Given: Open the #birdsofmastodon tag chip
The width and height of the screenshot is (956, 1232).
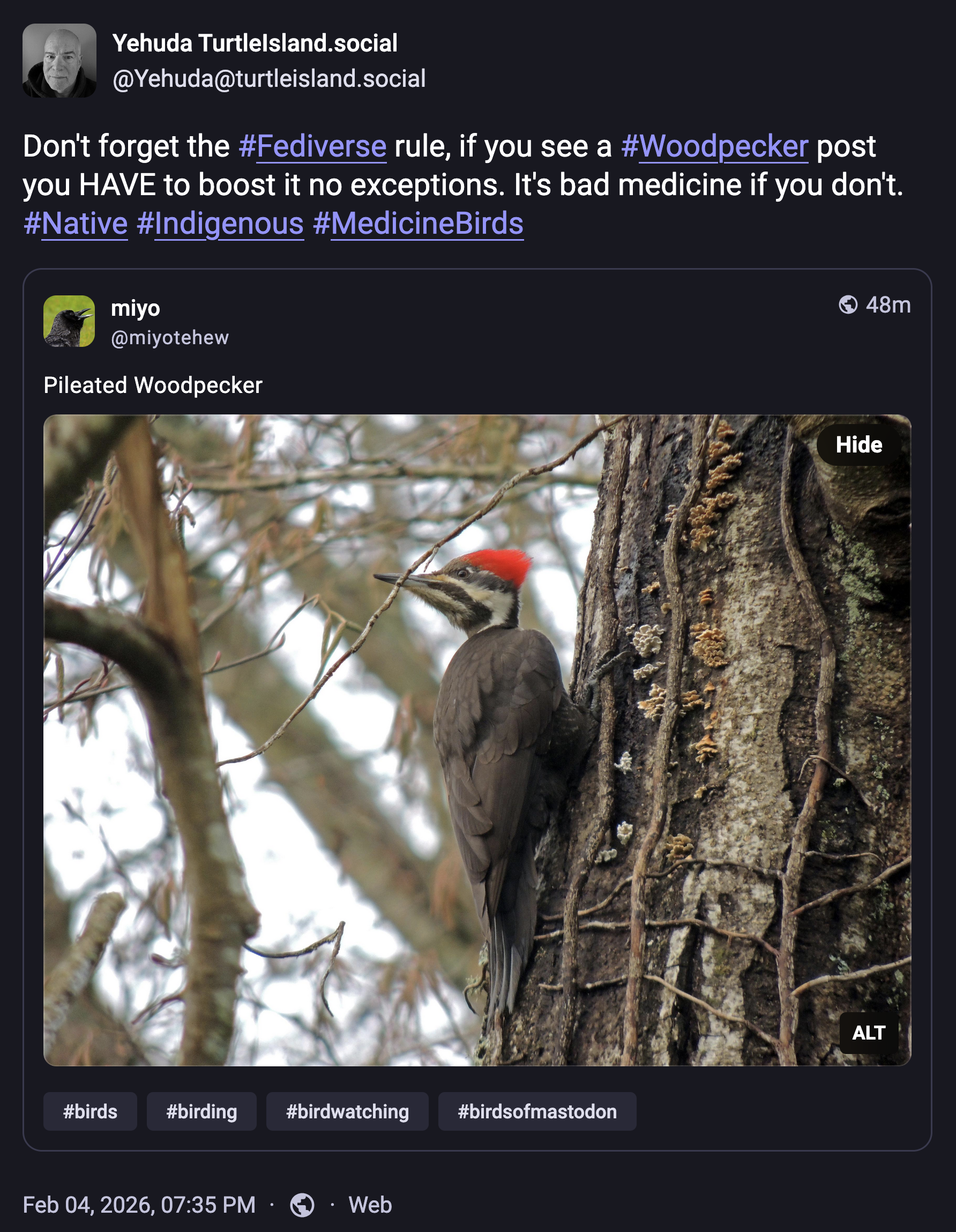Looking at the screenshot, I should pyautogui.click(x=537, y=1111).
